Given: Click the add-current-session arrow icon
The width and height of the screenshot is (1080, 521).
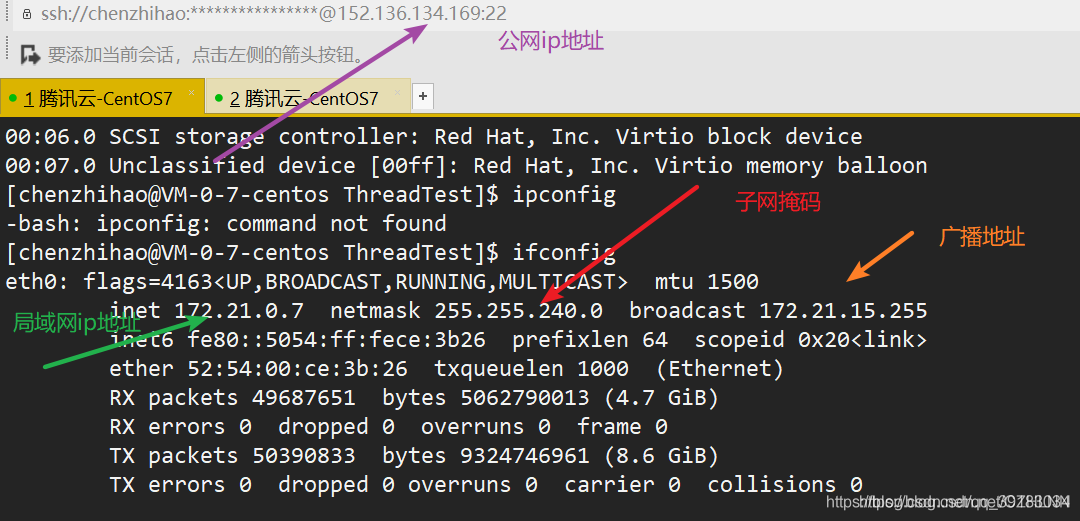Looking at the screenshot, I should (30, 54).
